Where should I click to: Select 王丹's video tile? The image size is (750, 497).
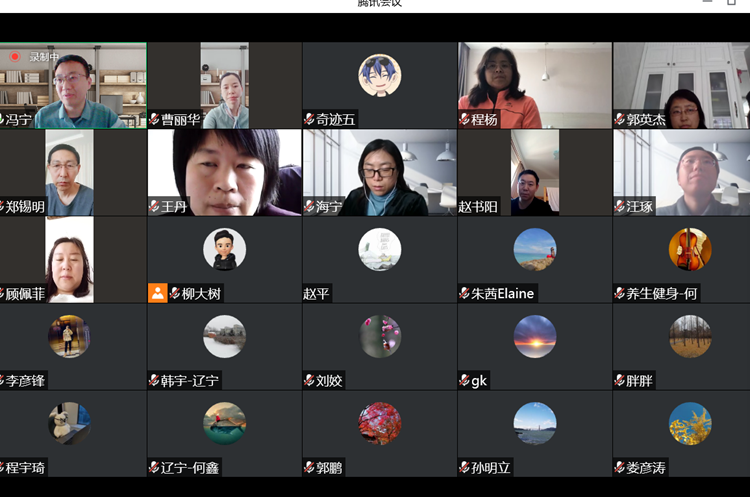tap(225, 173)
